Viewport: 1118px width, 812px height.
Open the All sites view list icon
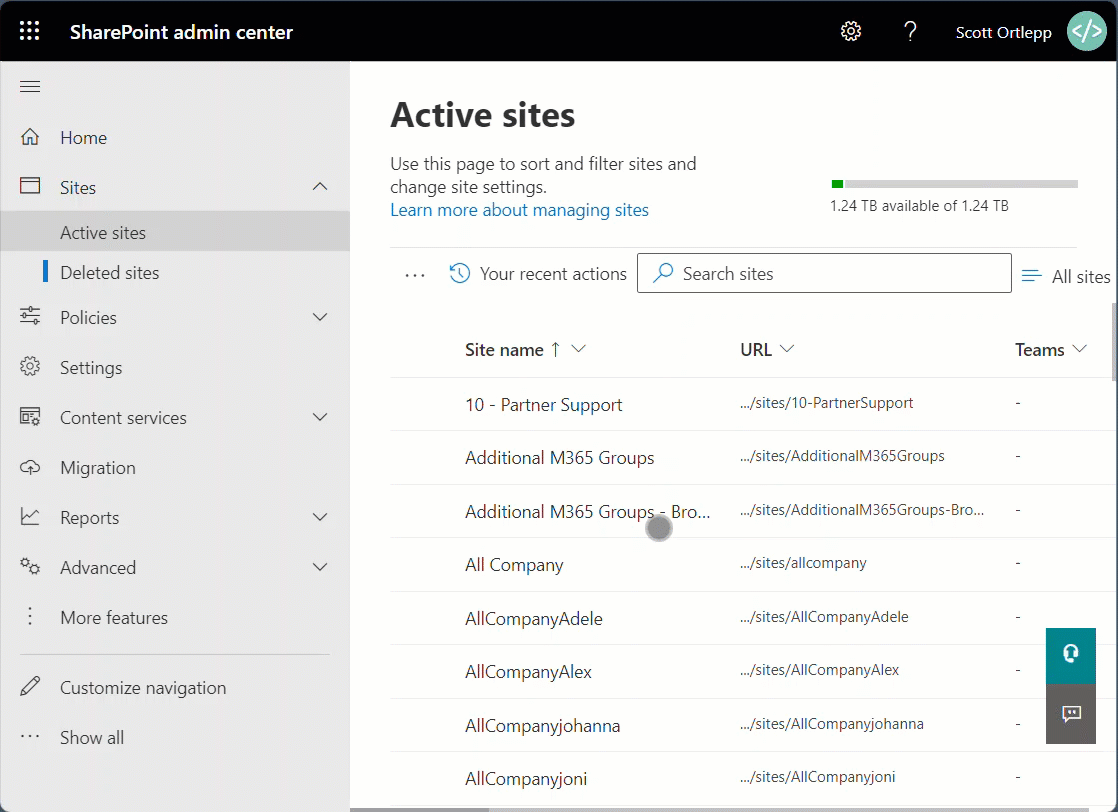click(x=1031, y=275)
